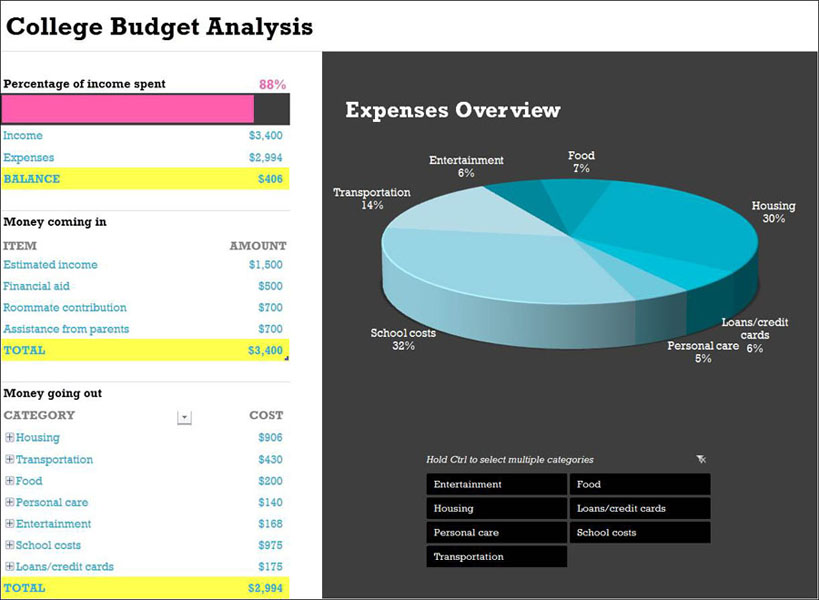Clear the slicer filter icon

tap(701, 459)
